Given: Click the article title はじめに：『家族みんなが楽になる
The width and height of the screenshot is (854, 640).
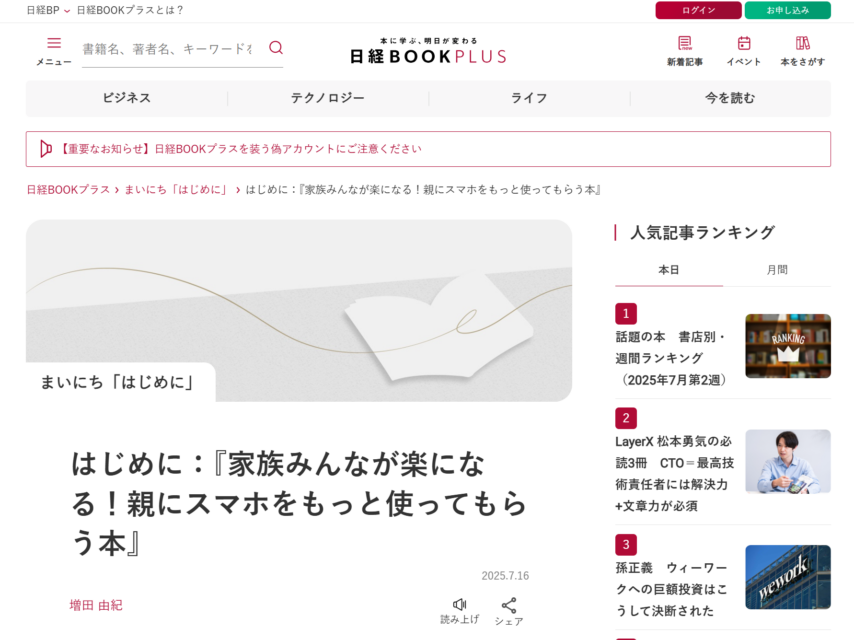Looking at the screenshot, I should tap(298, 503).
